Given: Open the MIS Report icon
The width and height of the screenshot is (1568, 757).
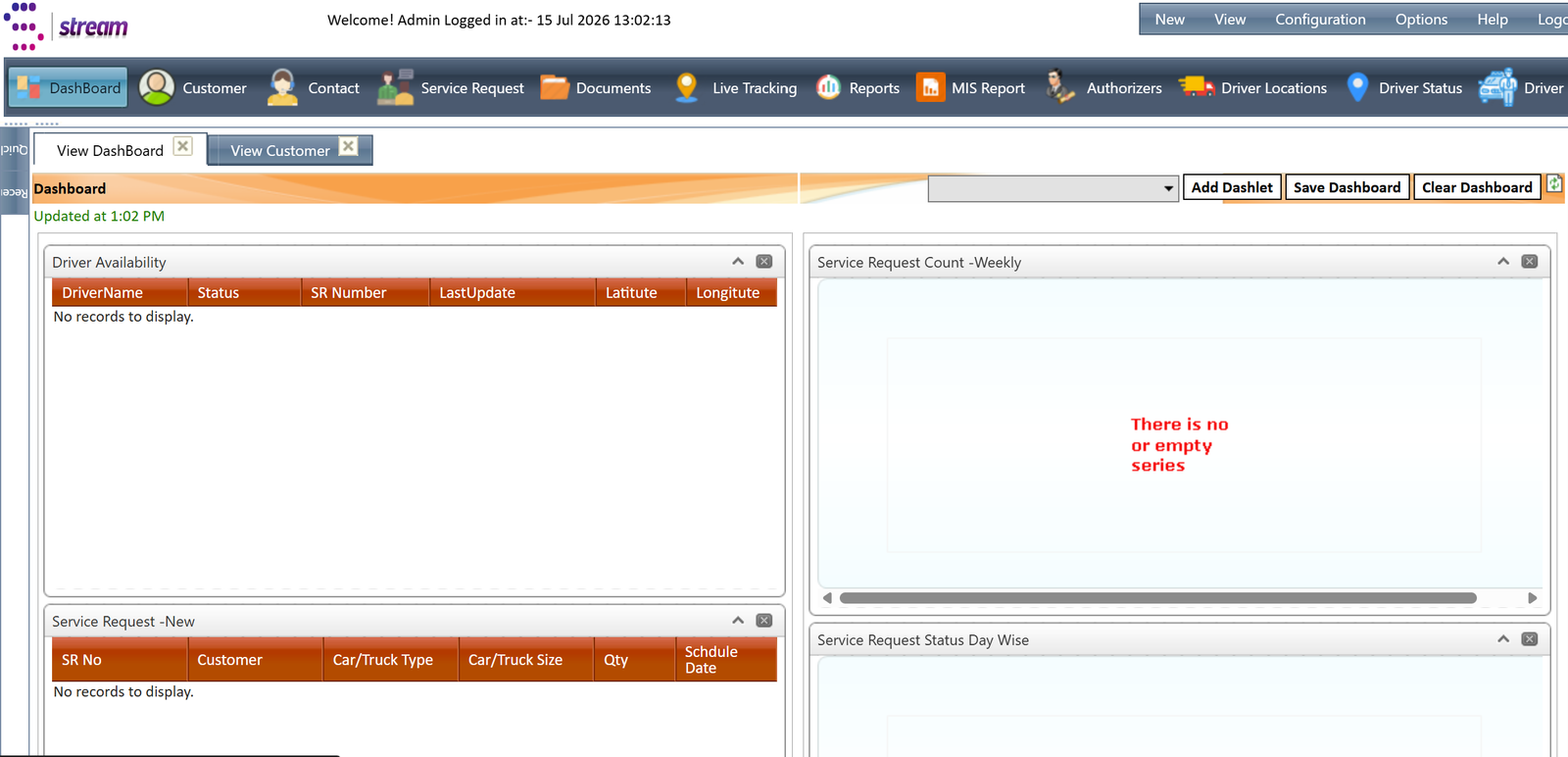Looking at the screenshot, I should [x=930, y=87].
